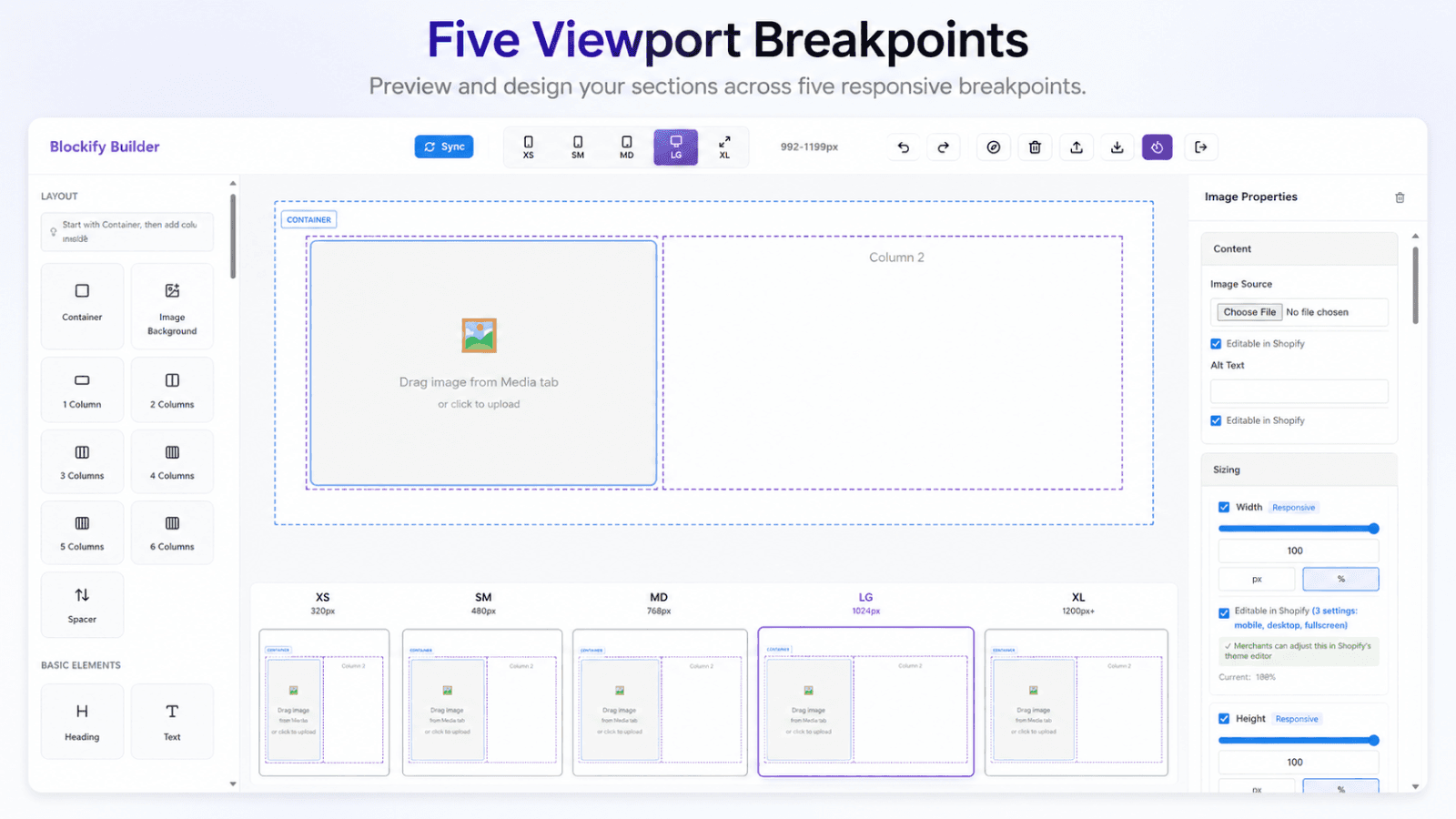Switch to MD viewport breakpoint
This screenshot has height=819, width=1456.
click(x=627, y=147)
